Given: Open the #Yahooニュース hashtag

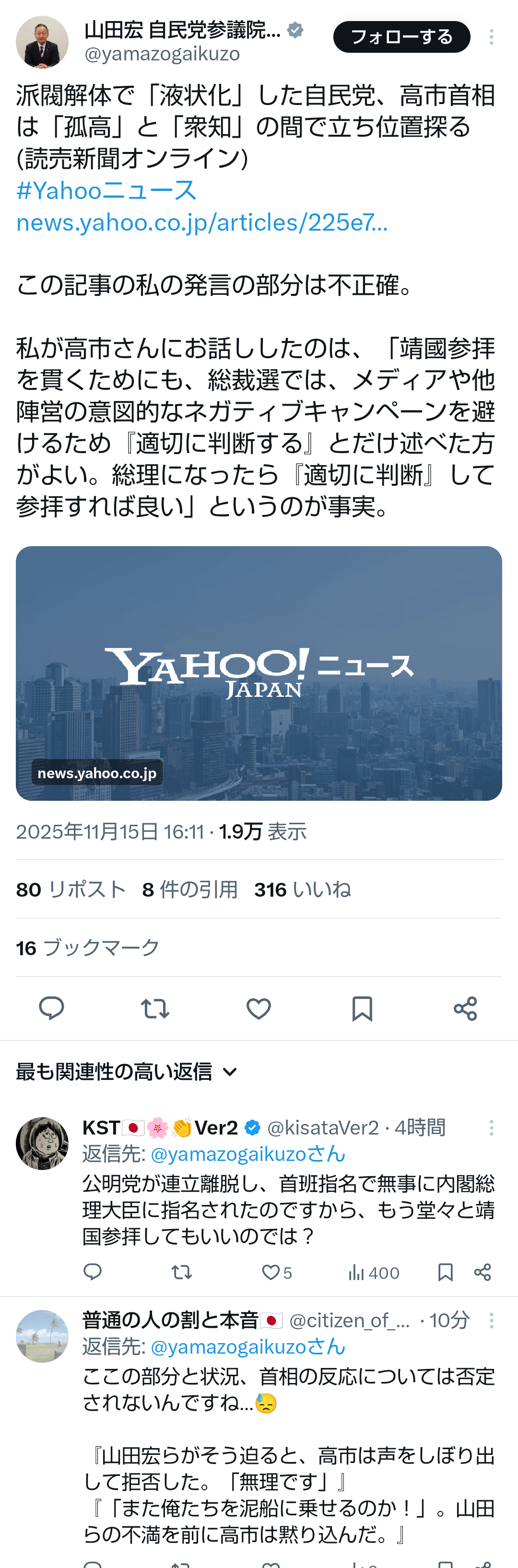Looking at the screenshot, I should click(x=106, y=190).
